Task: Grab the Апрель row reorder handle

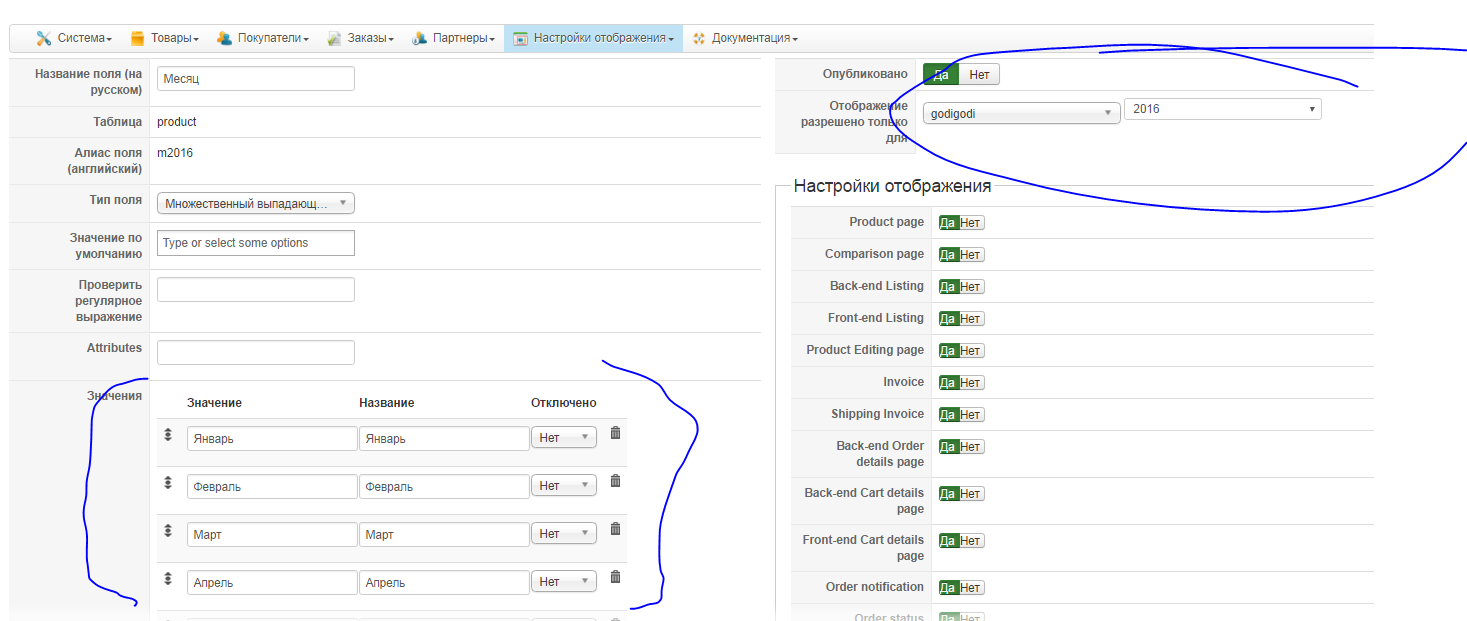Action: tap(168, 579)
